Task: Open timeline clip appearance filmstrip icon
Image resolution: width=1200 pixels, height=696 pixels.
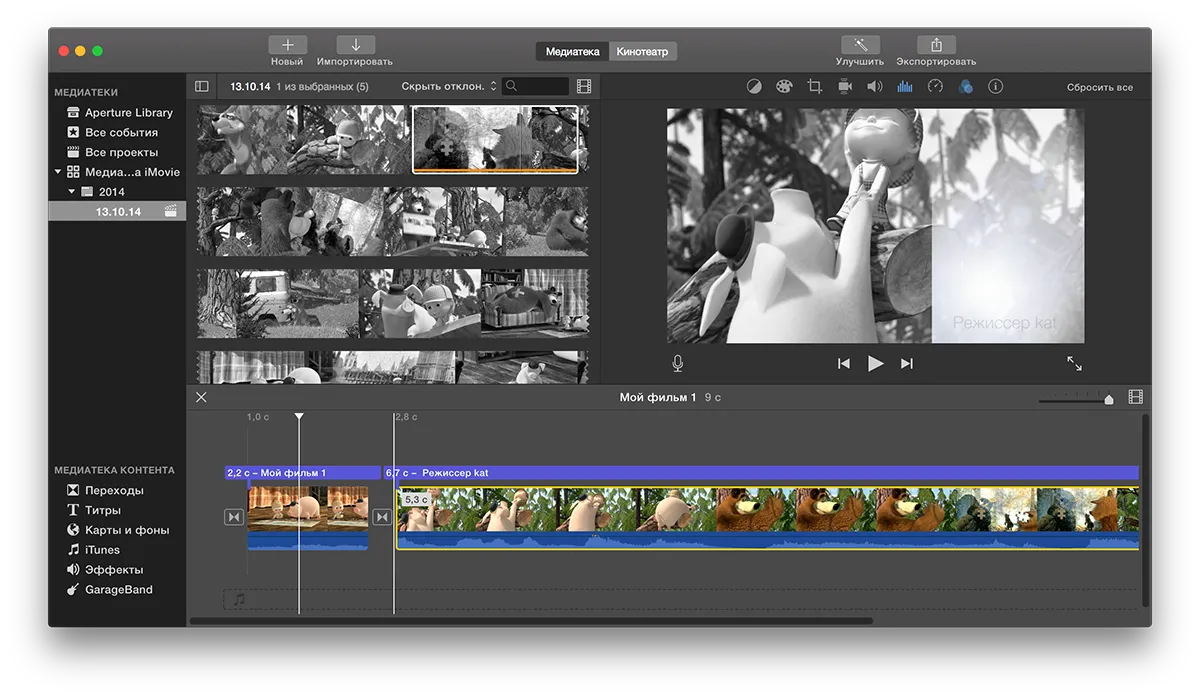Action: pos(1135,397)
